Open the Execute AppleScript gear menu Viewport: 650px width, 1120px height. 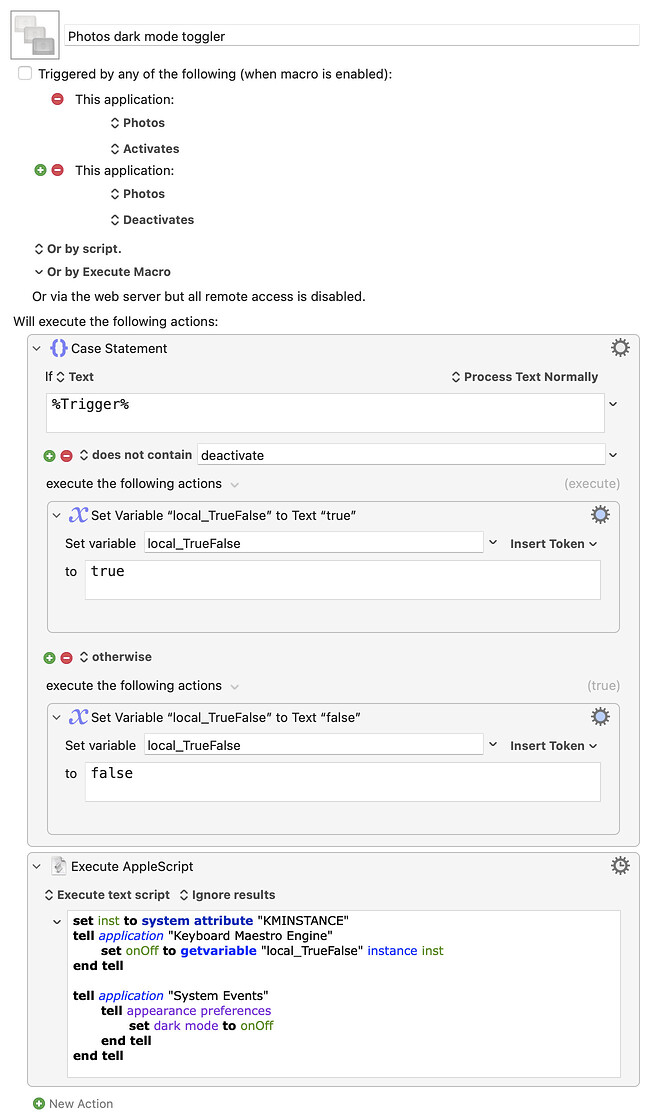pyautogui.click(x=620, y=866)
